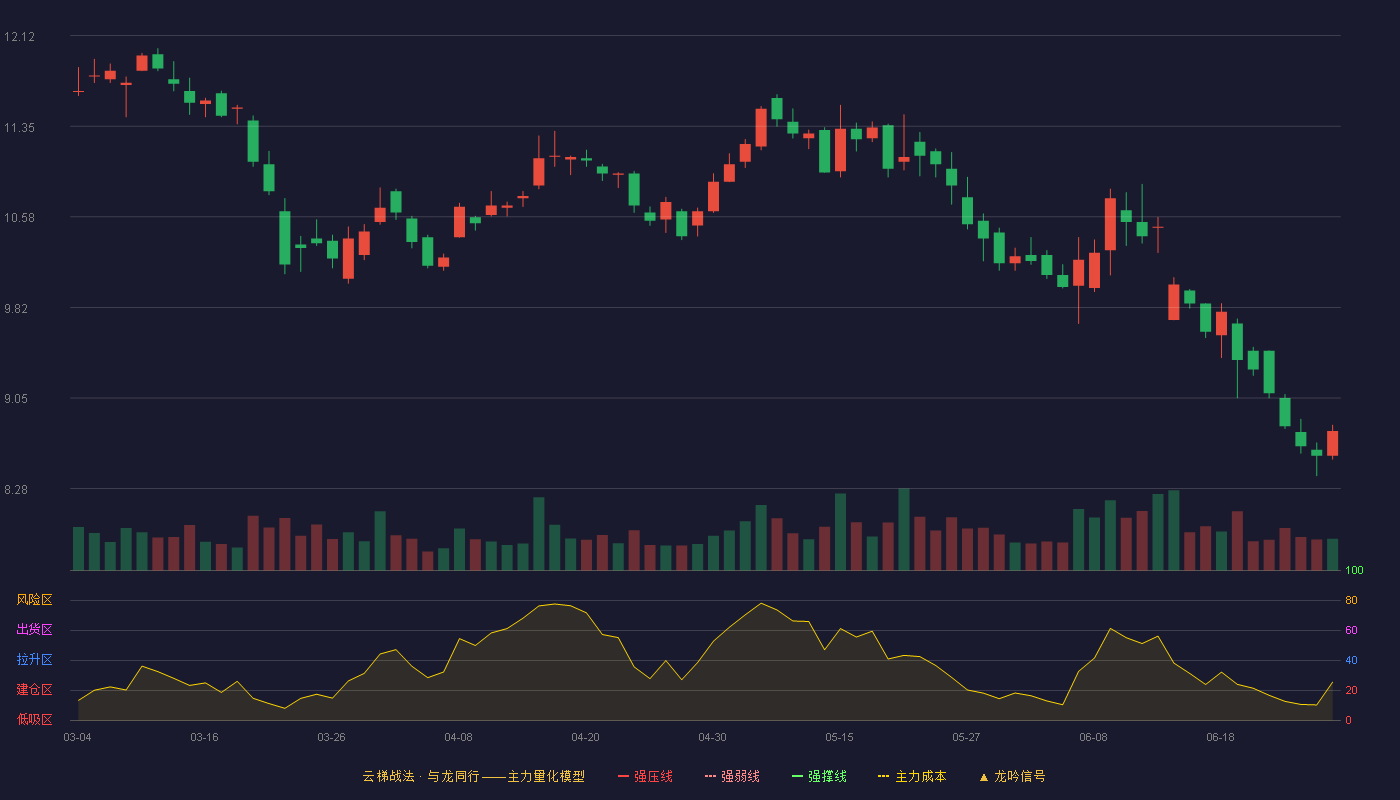Click the red 0 indicator scale value
The image size is (1400, 800).
pos(1348,720)
